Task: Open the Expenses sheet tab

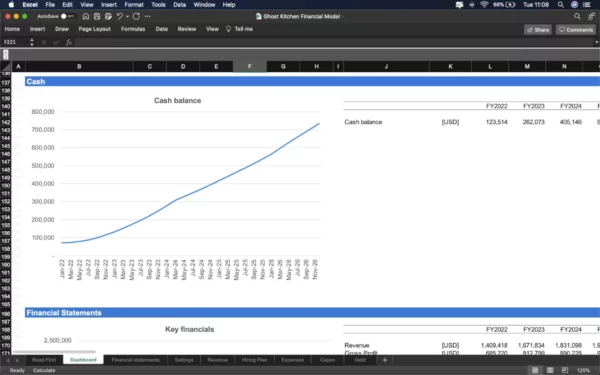Action: coord(292,360)
